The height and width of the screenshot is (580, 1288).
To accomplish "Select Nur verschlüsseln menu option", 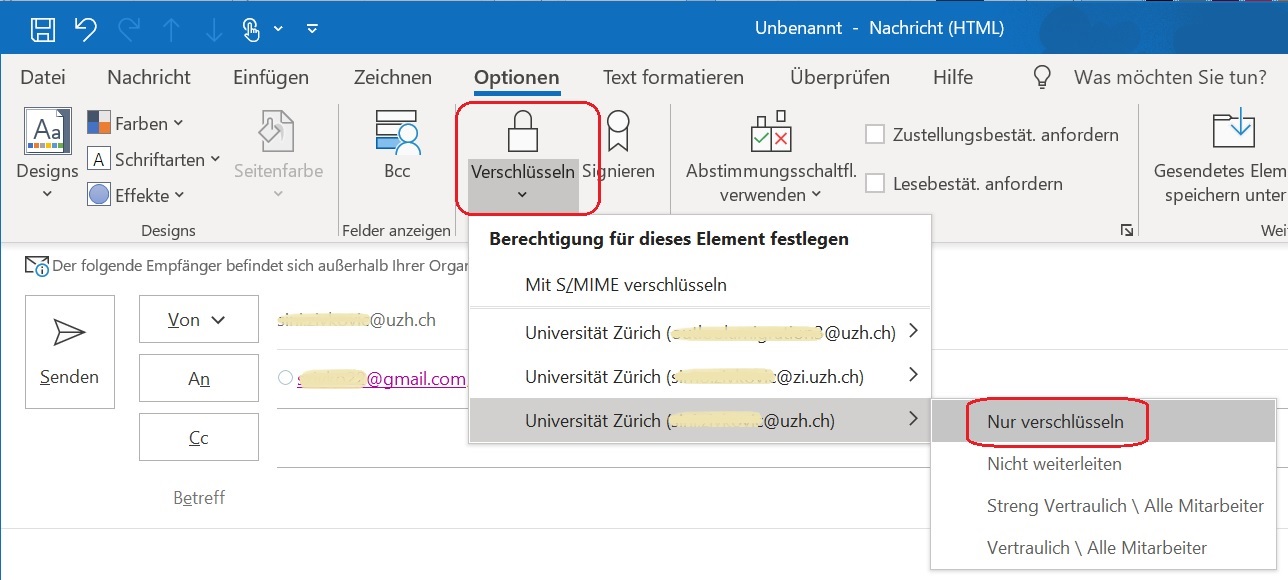I will pyautogui.click(x=1055, y=421).
